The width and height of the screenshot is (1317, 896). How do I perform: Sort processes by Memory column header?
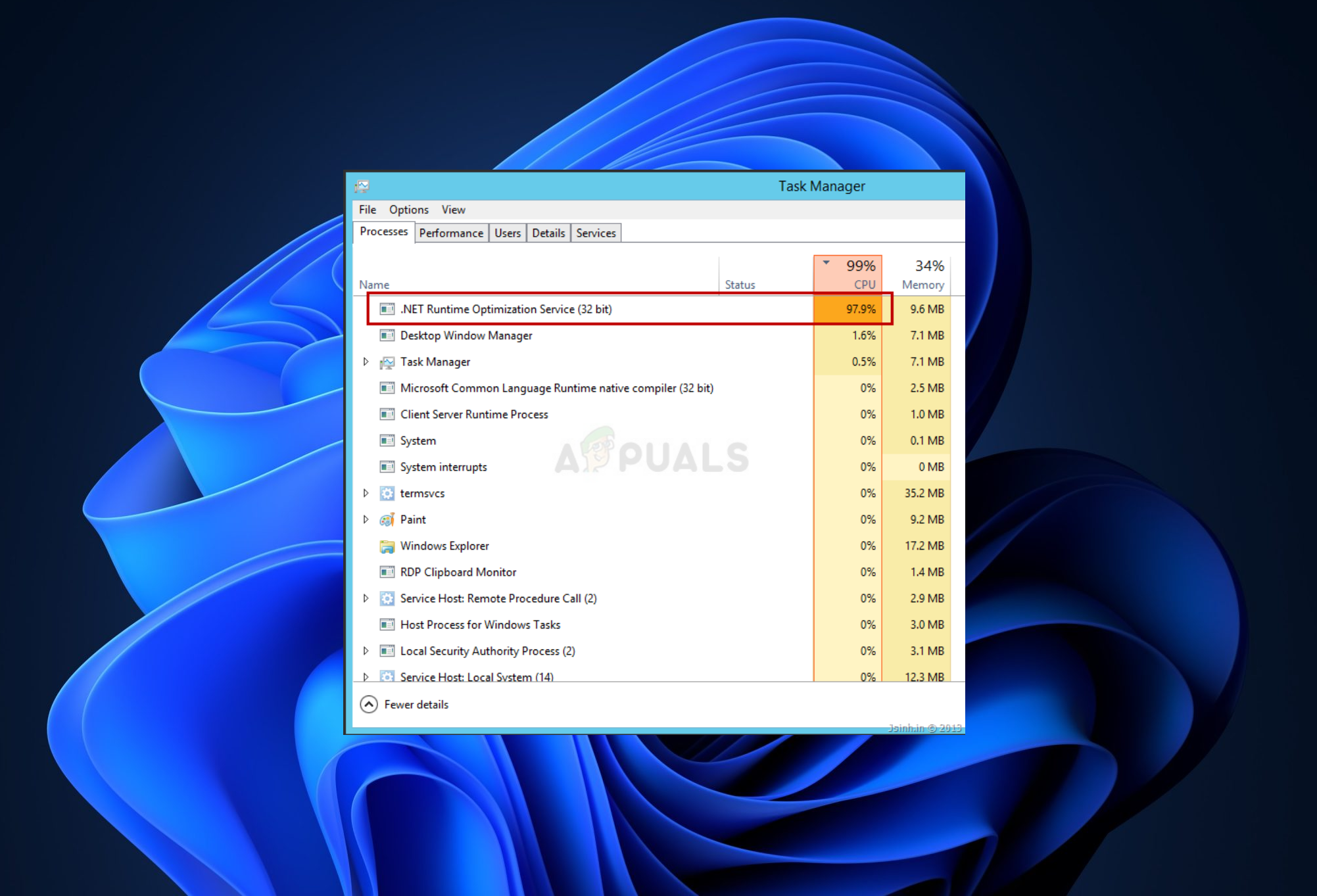tap(922, 275)
